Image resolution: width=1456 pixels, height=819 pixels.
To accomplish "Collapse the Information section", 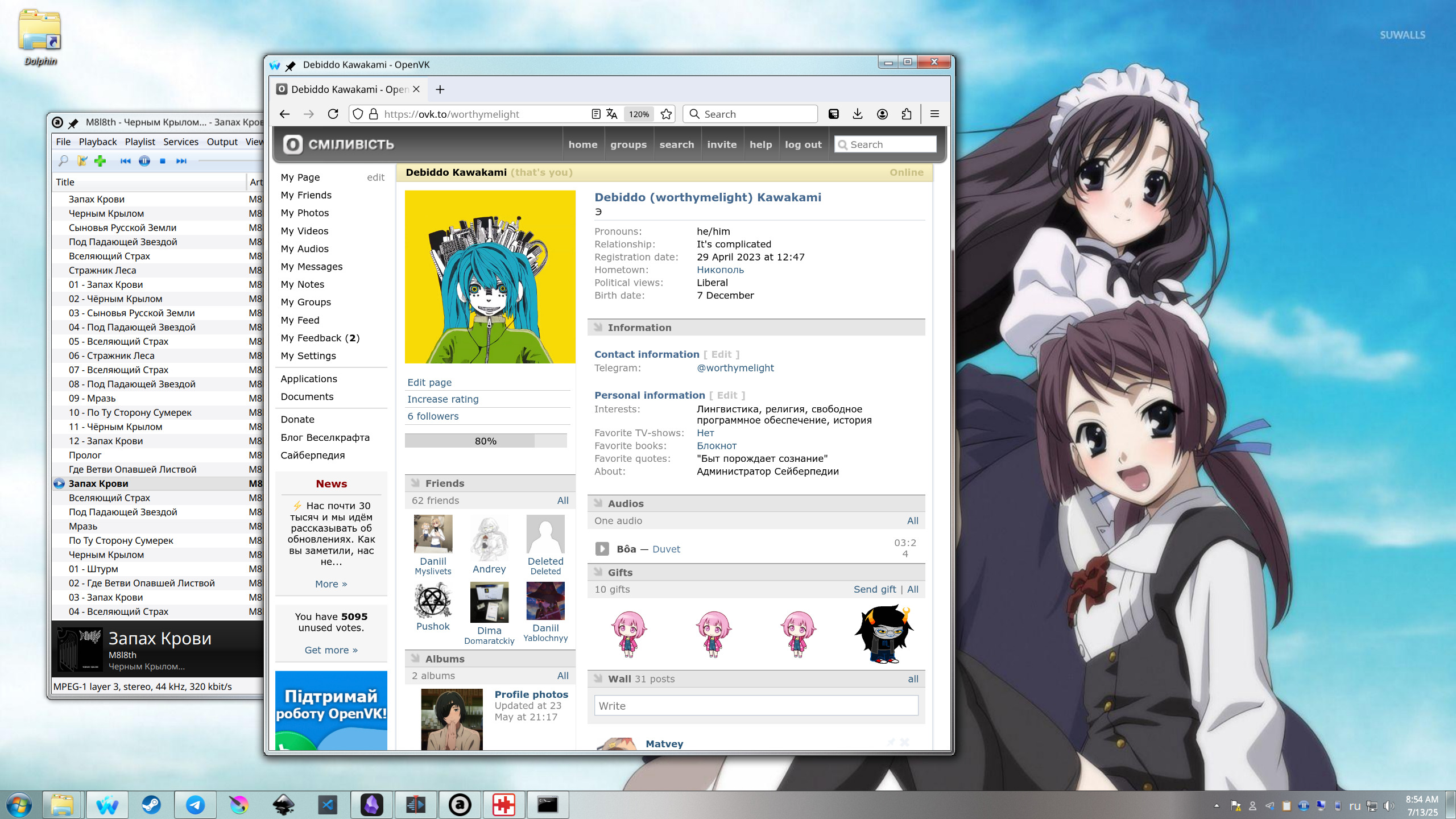I will [639, 327].
